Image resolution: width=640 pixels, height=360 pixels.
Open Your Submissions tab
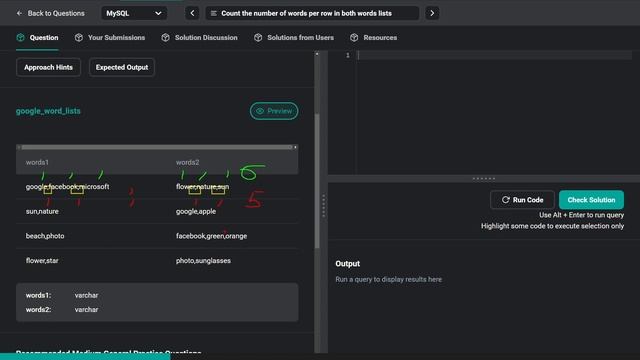point(110,38)
